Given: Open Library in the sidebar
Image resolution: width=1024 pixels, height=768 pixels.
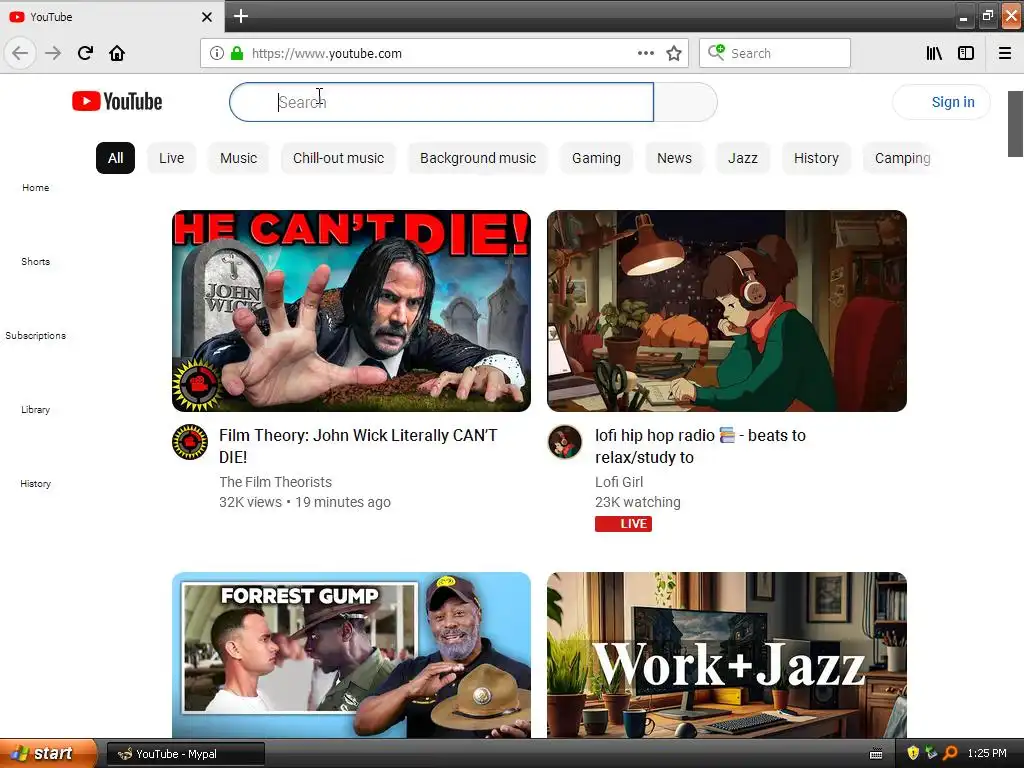Looking at the screenshot, I should 35,409.
